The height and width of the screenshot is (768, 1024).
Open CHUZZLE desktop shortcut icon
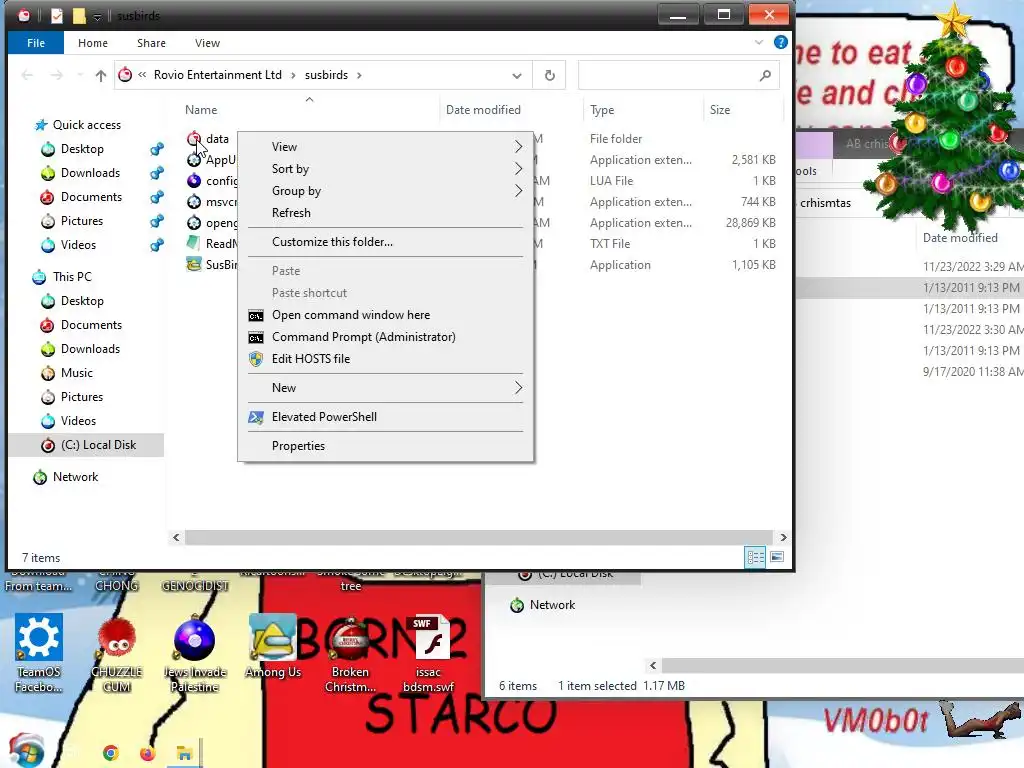tap(117, 653)
